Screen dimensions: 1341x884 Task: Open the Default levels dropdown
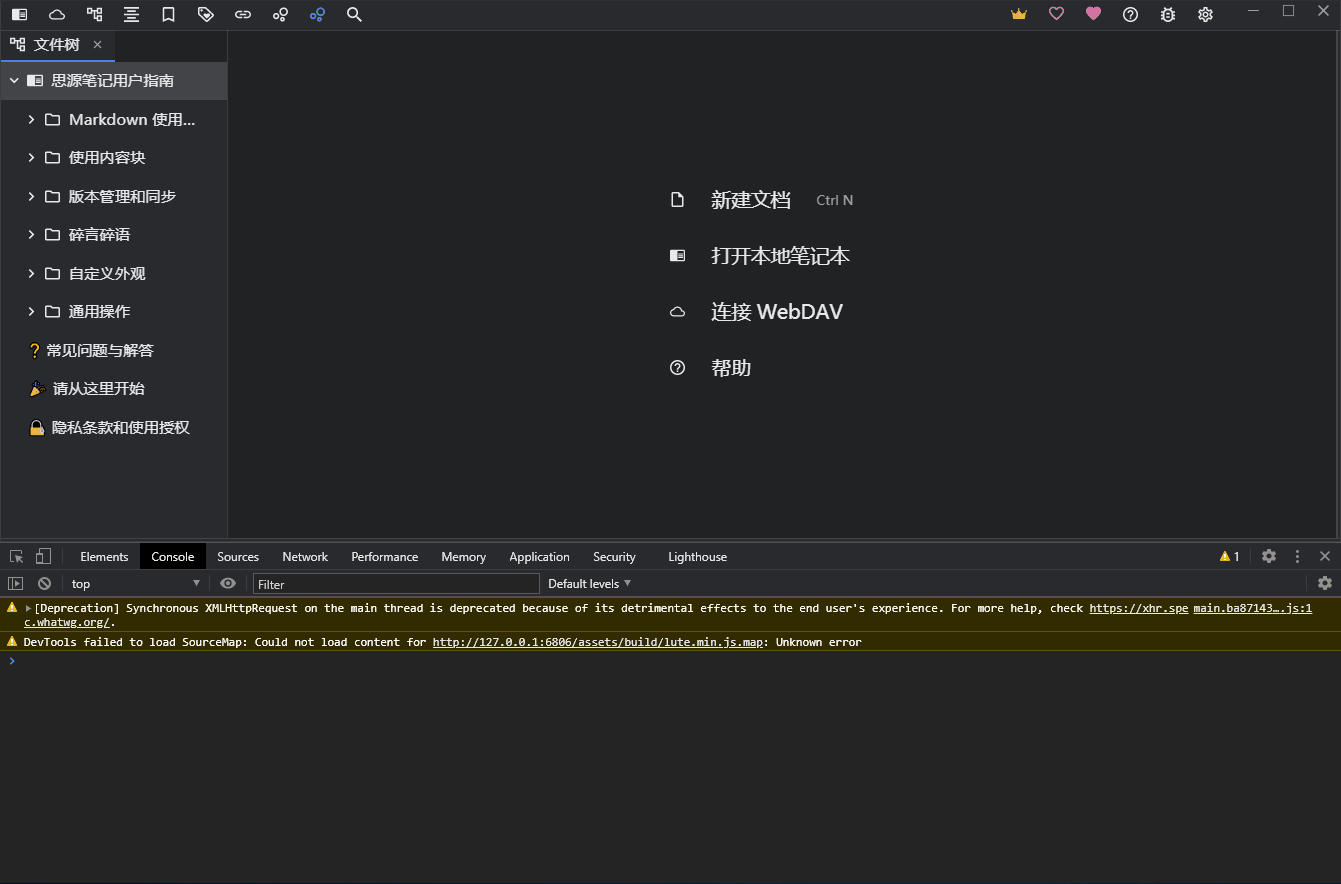coord(590,584)
